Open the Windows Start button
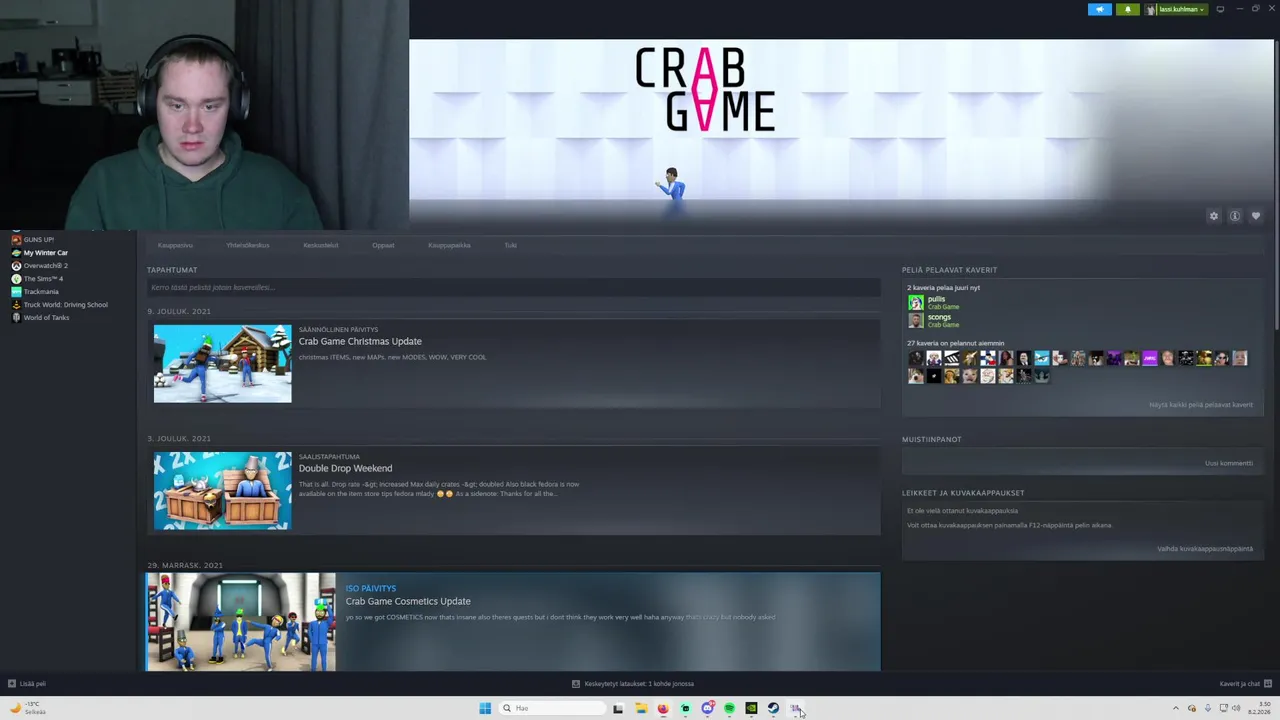Screen dimensions: 1280x720 click(485, 708)
